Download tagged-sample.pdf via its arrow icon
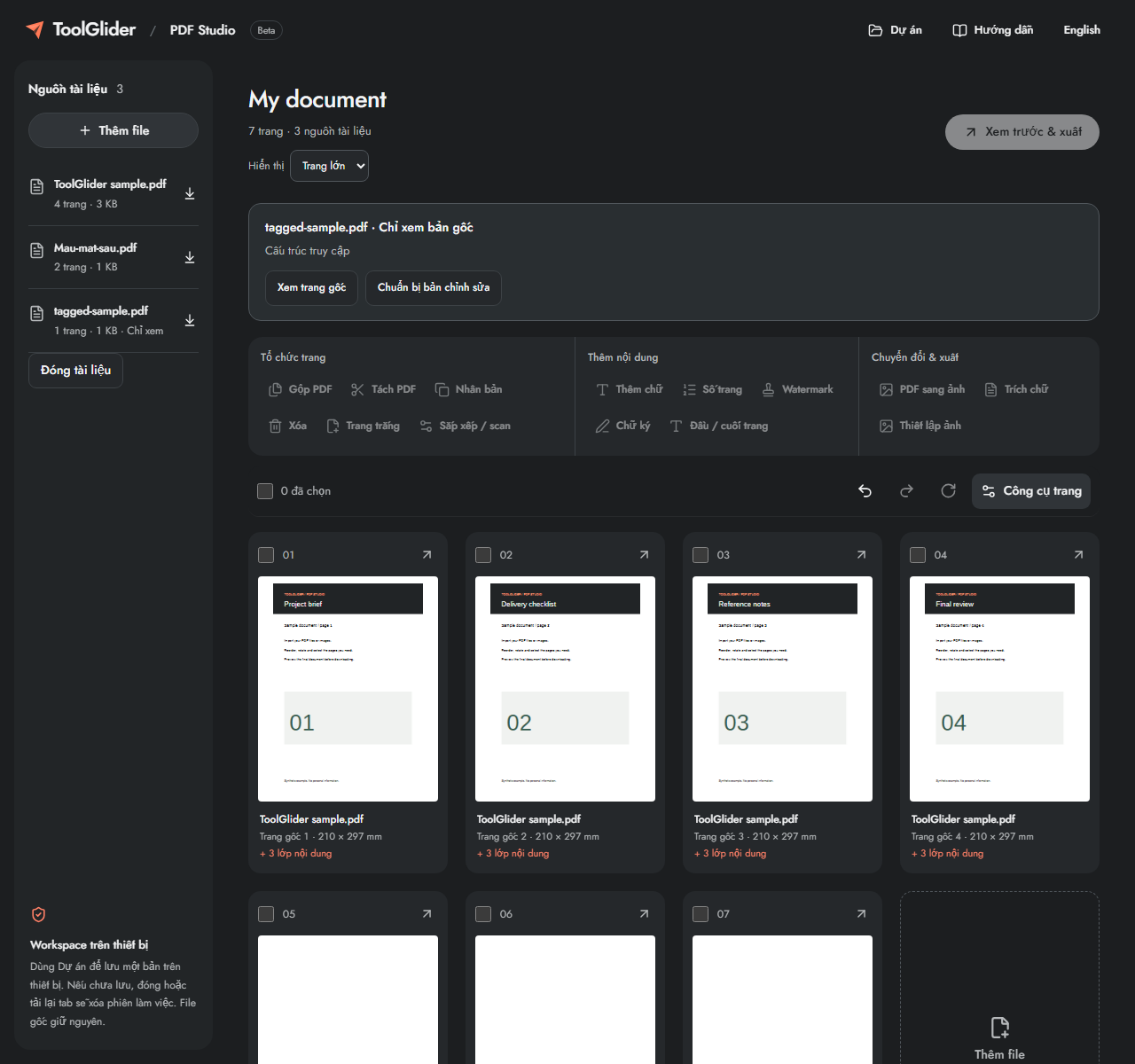This screenshot has width=1135, height=1064. point(190,320)
